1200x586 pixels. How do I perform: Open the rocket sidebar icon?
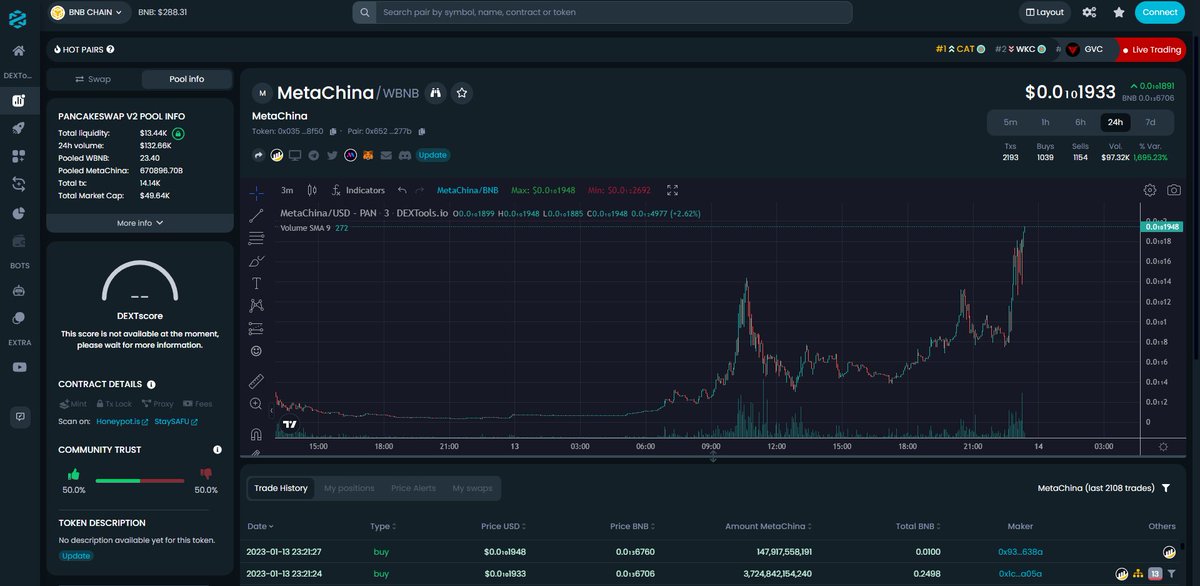coord(18,128)
